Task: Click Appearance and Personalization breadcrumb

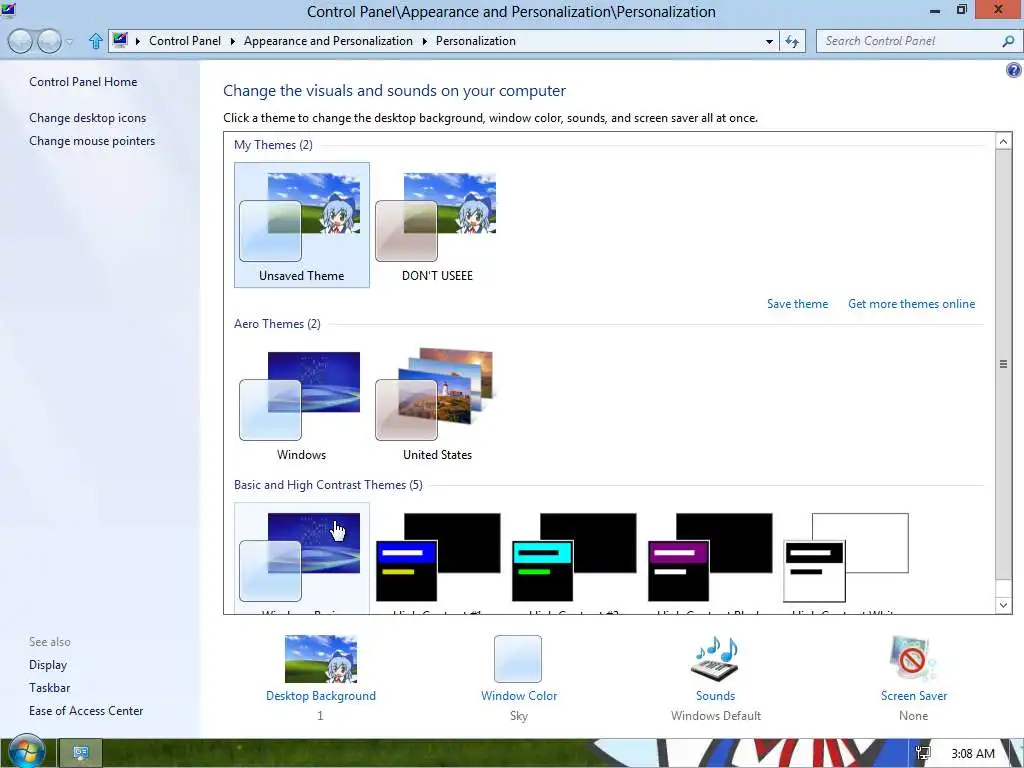Action: click(328, 40)
